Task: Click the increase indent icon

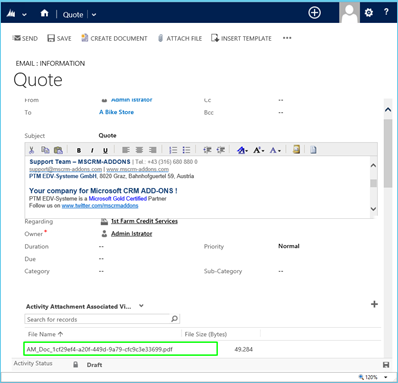Action: point(221,150)
